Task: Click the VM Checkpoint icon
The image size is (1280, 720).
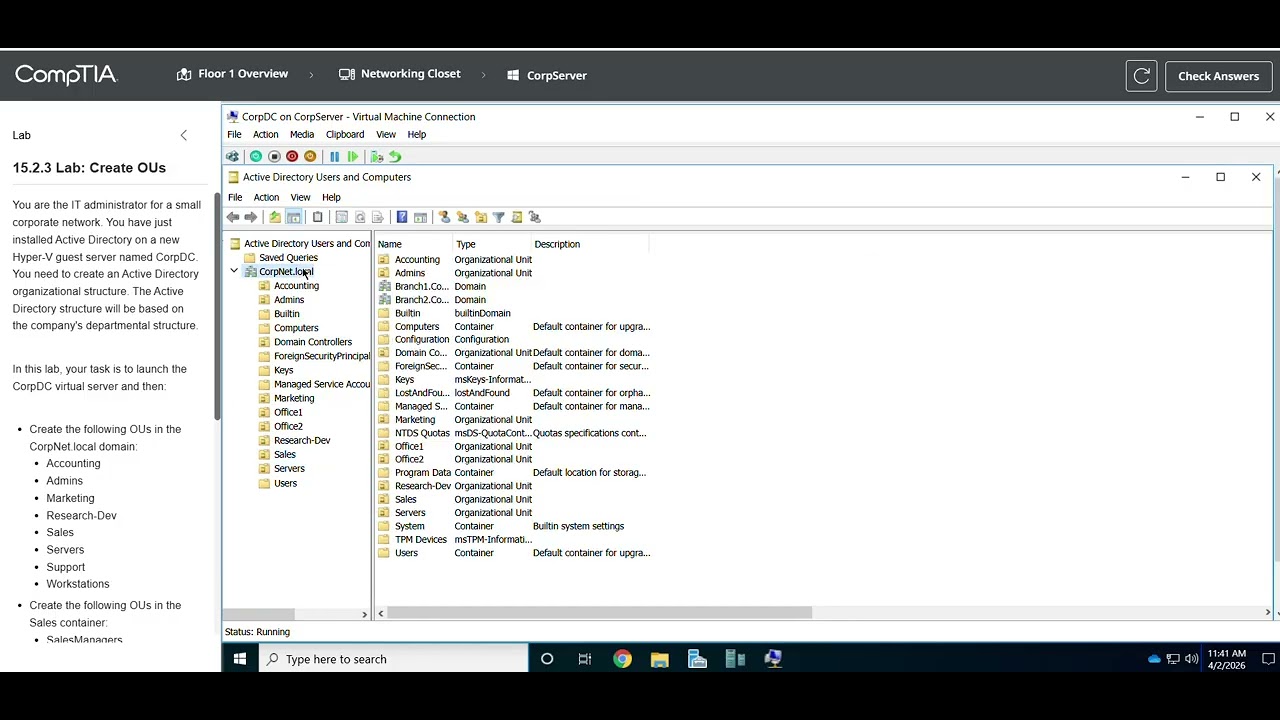Action: tap(377, 157)
